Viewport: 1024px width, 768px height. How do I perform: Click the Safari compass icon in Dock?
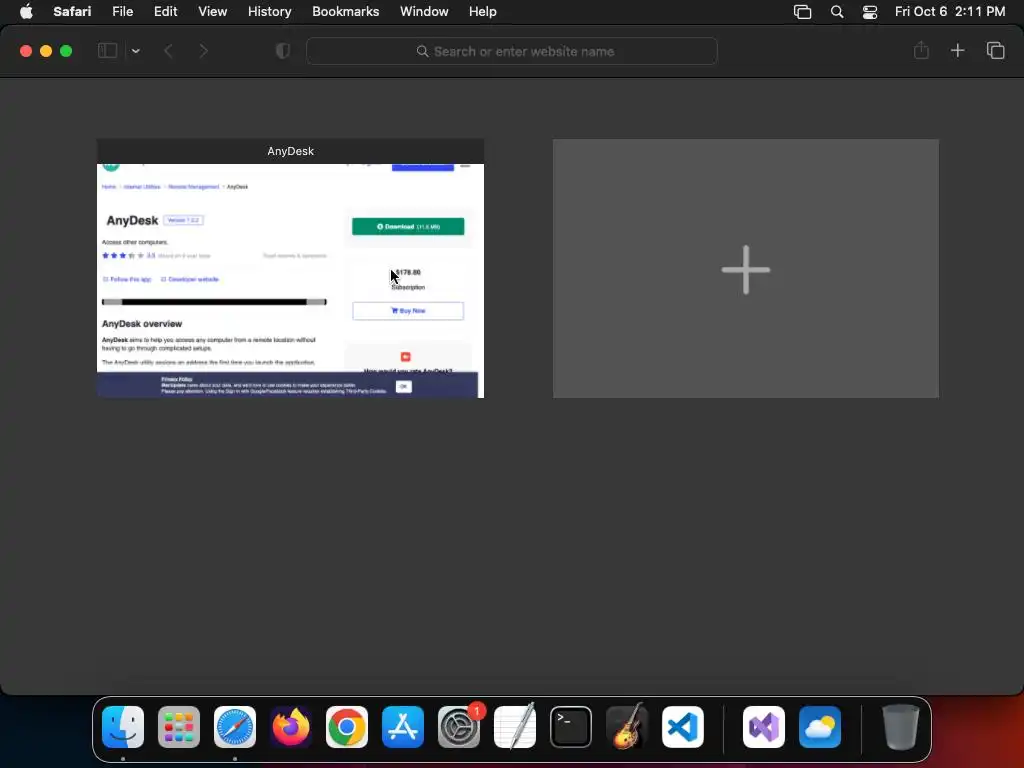coord(235,727)
